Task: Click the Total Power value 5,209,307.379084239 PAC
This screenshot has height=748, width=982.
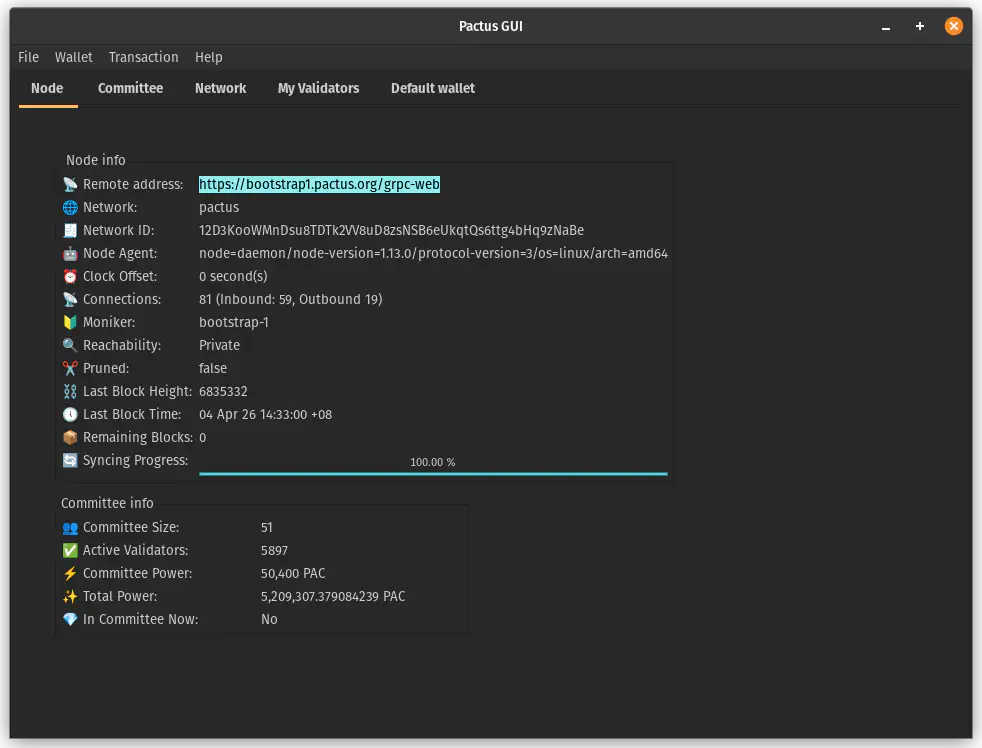Action: 333,596
